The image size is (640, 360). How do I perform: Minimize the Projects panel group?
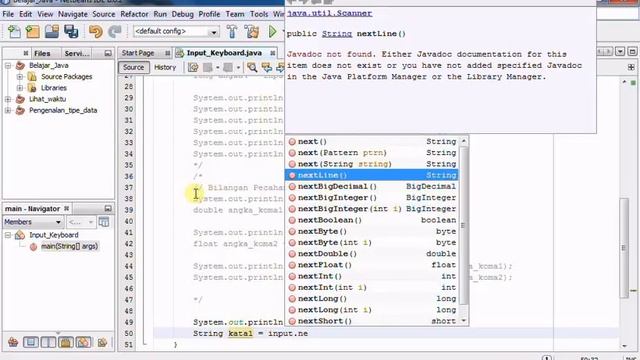click(108, 53)
